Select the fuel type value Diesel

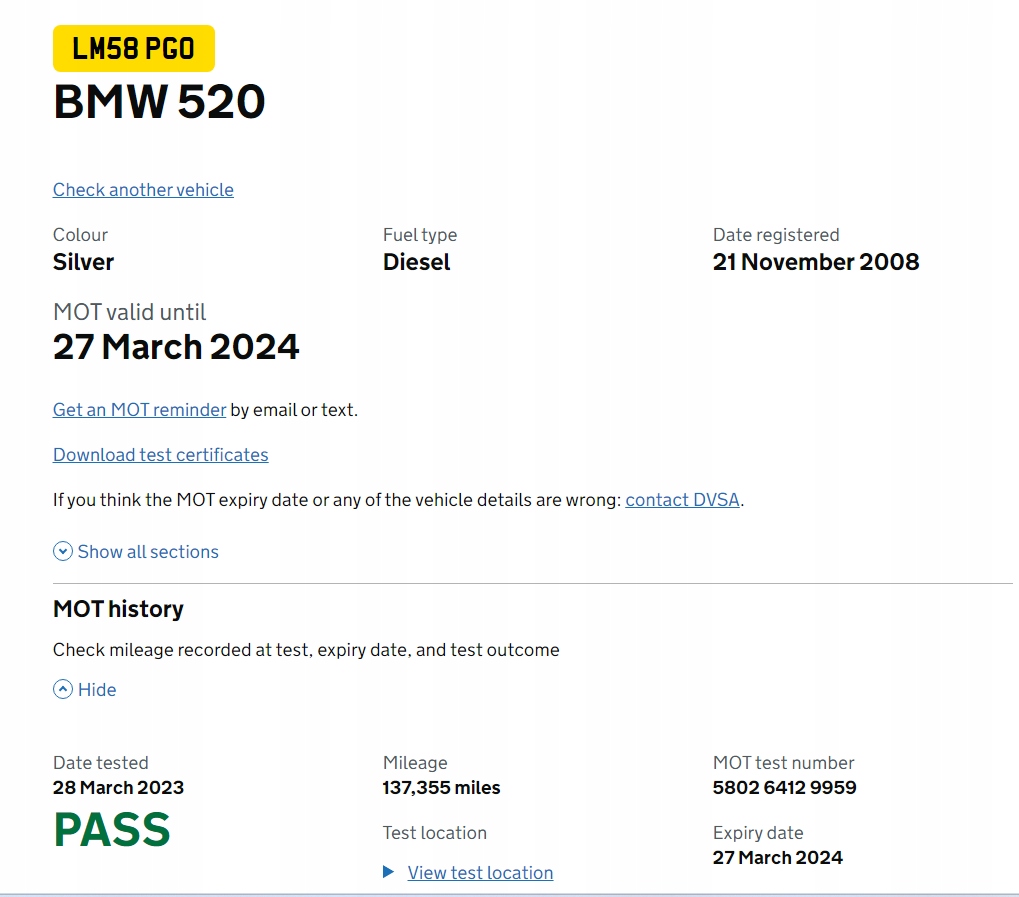click(417, 262)
